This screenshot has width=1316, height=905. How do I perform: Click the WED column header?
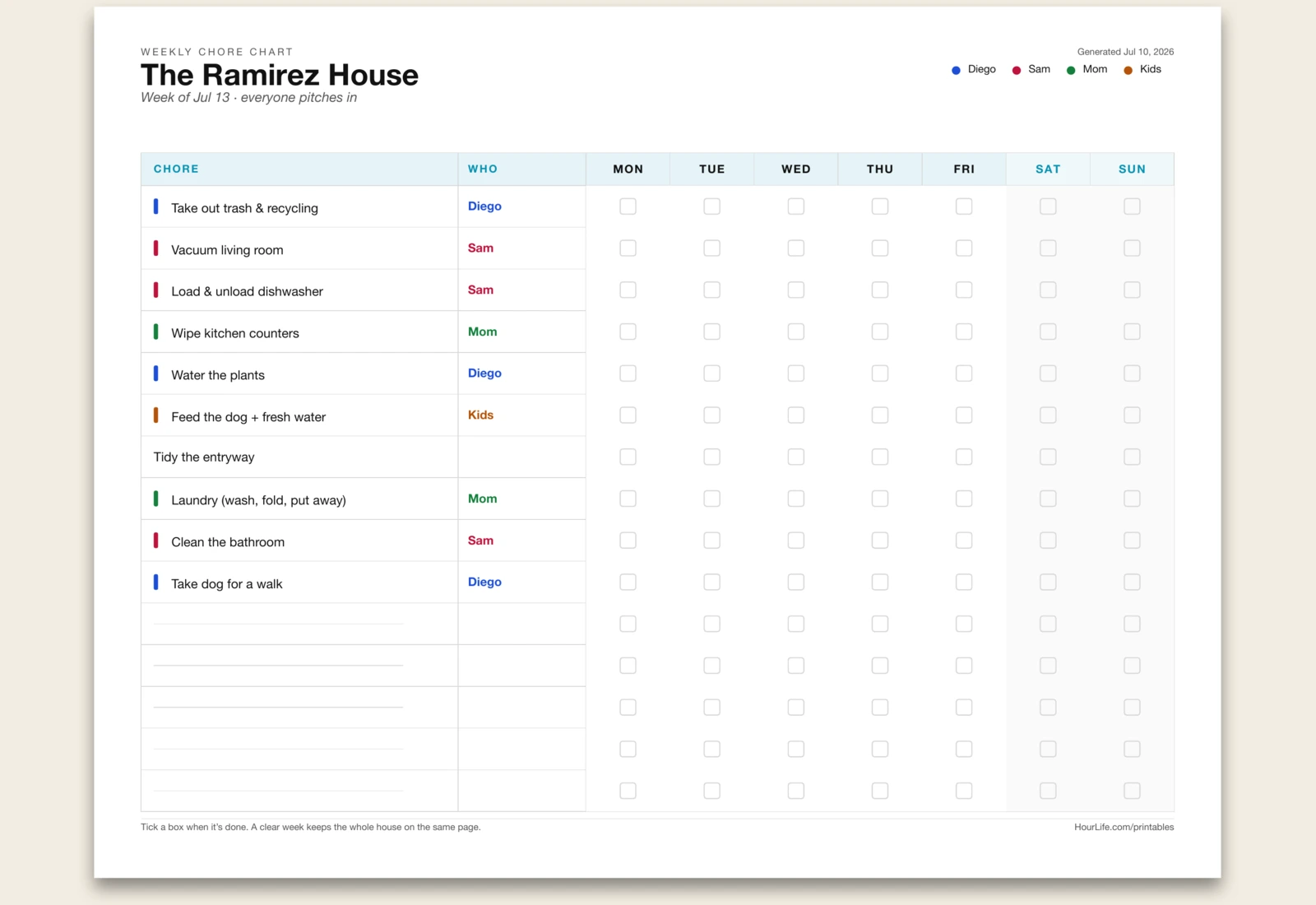coord(796,169)
